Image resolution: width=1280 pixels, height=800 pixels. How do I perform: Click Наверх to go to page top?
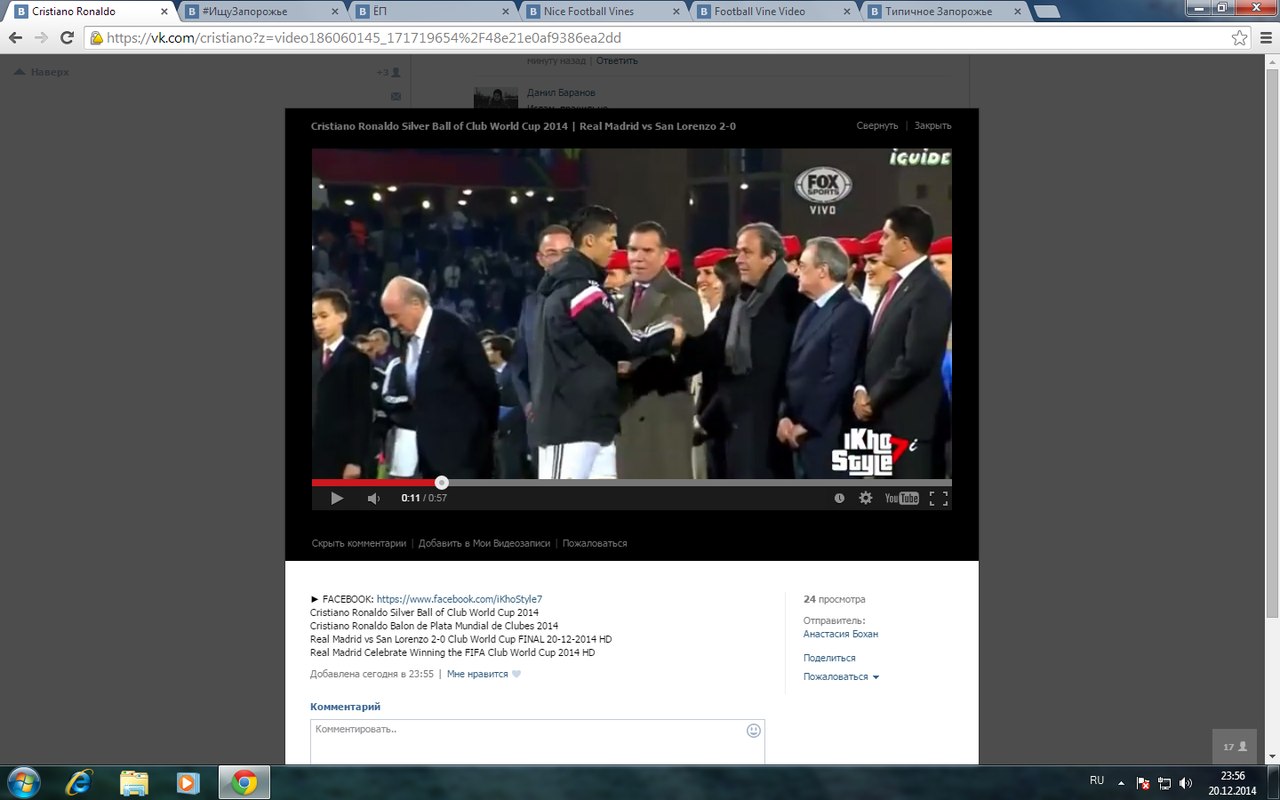(41, 72)
